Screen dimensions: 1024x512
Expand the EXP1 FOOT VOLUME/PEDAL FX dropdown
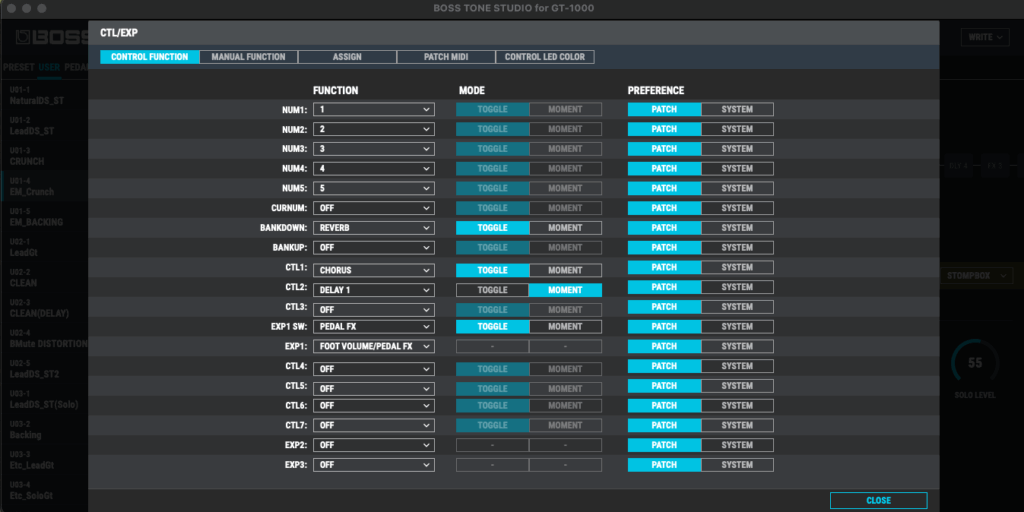(x=374, y=346)
